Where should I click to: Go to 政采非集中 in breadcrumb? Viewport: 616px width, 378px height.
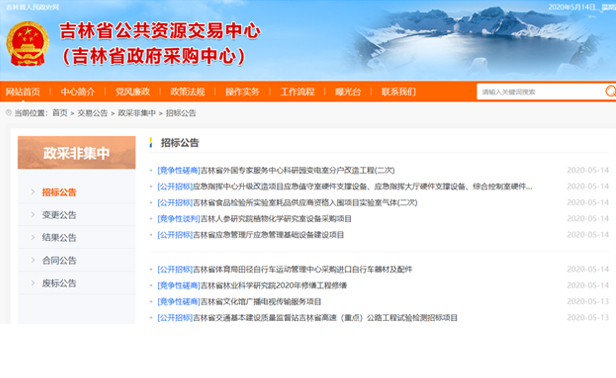point(137,113)
